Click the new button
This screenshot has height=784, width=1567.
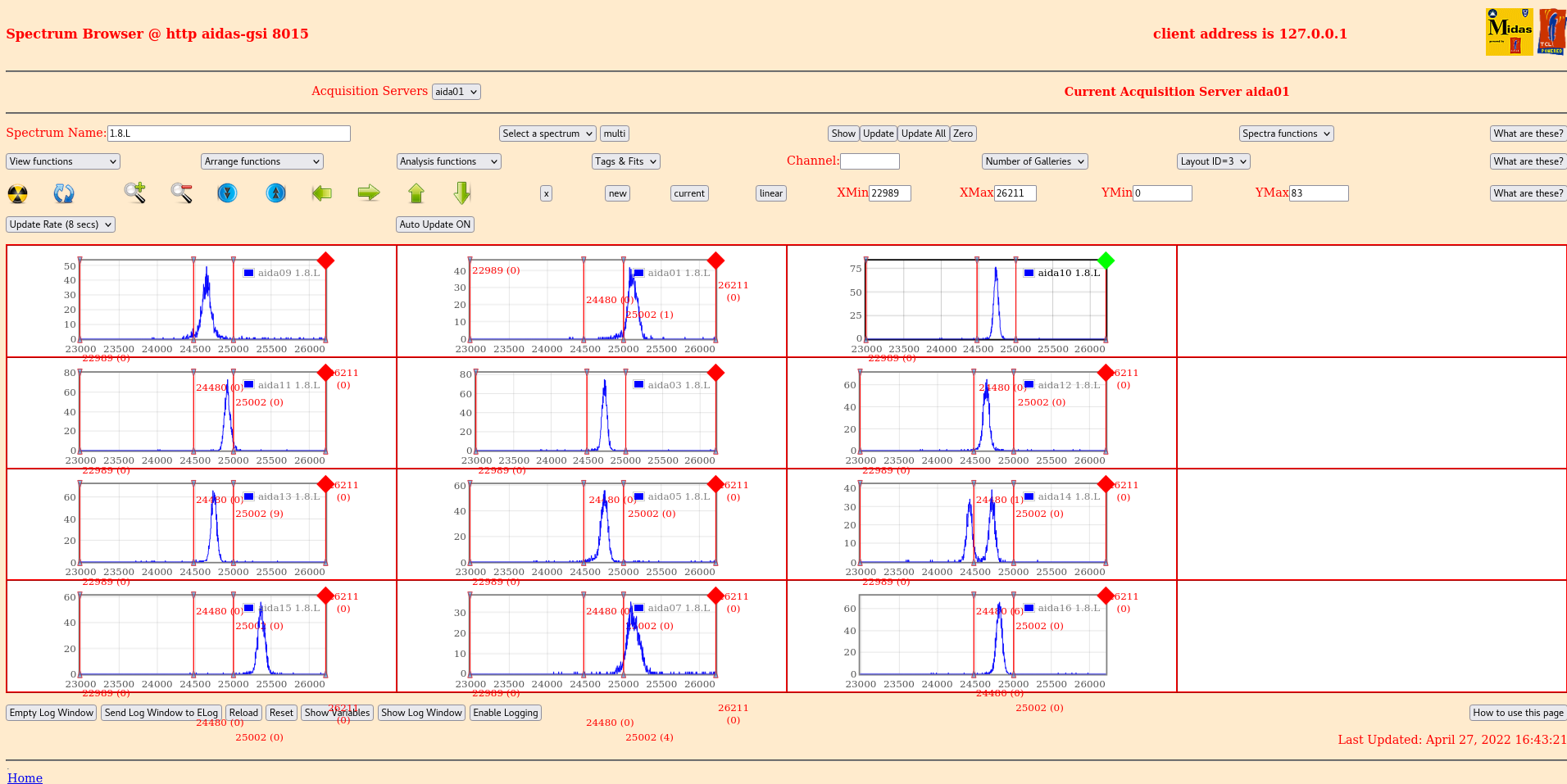(618, 193)
